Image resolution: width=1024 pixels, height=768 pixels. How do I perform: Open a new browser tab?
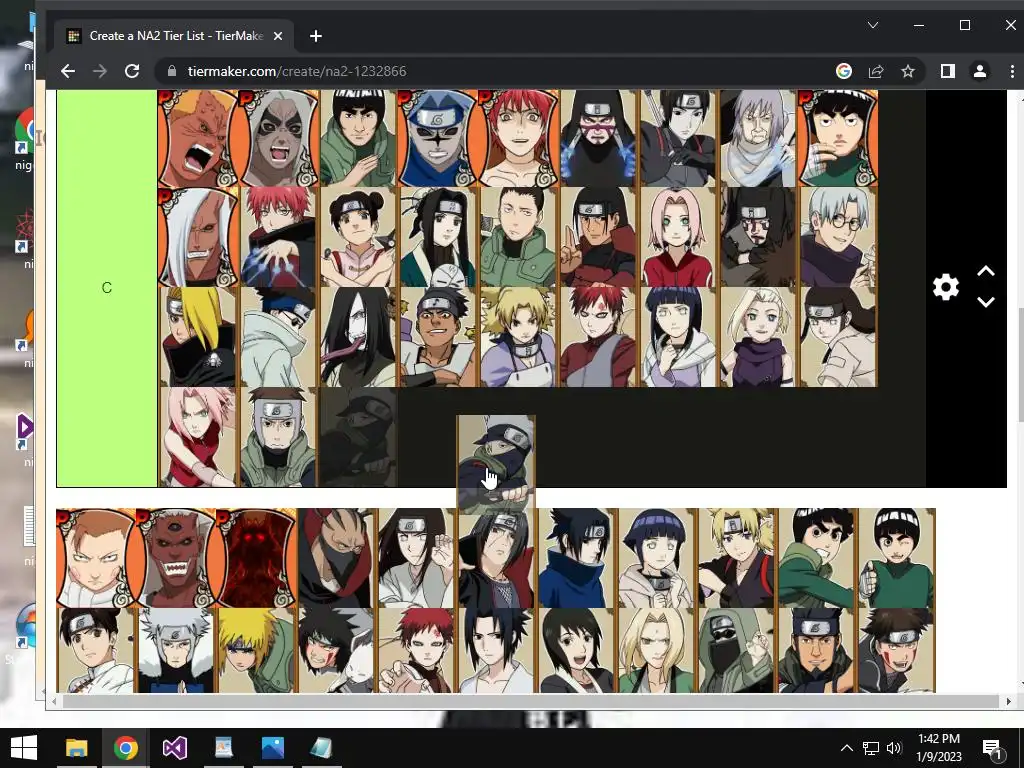pos(315,36)
